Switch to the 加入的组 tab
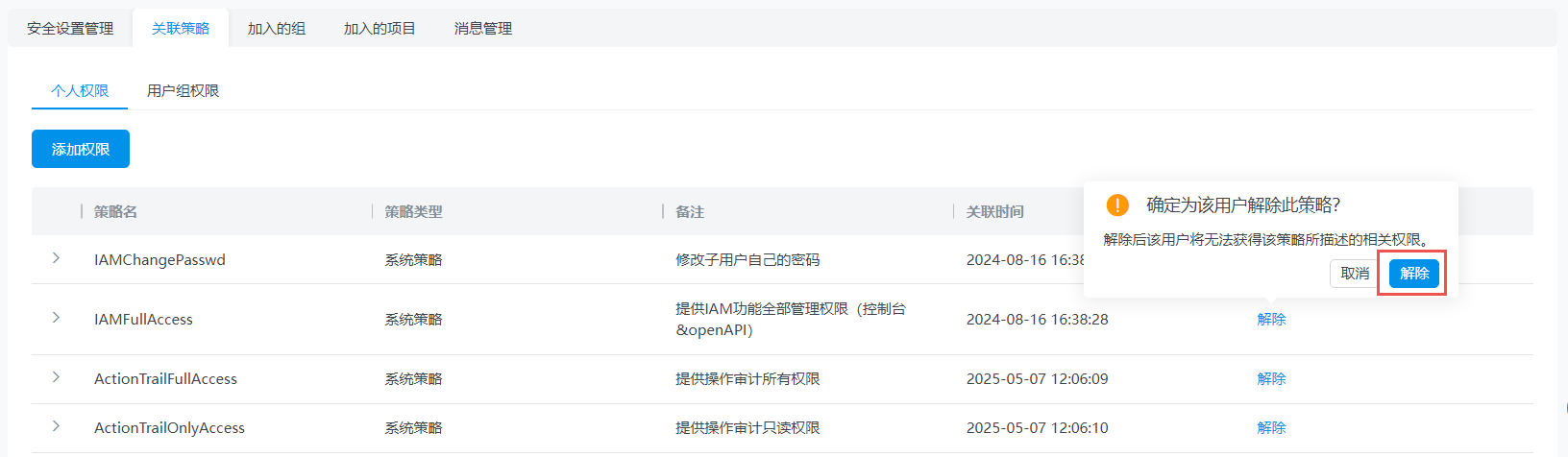 click(x=277, y=29)
